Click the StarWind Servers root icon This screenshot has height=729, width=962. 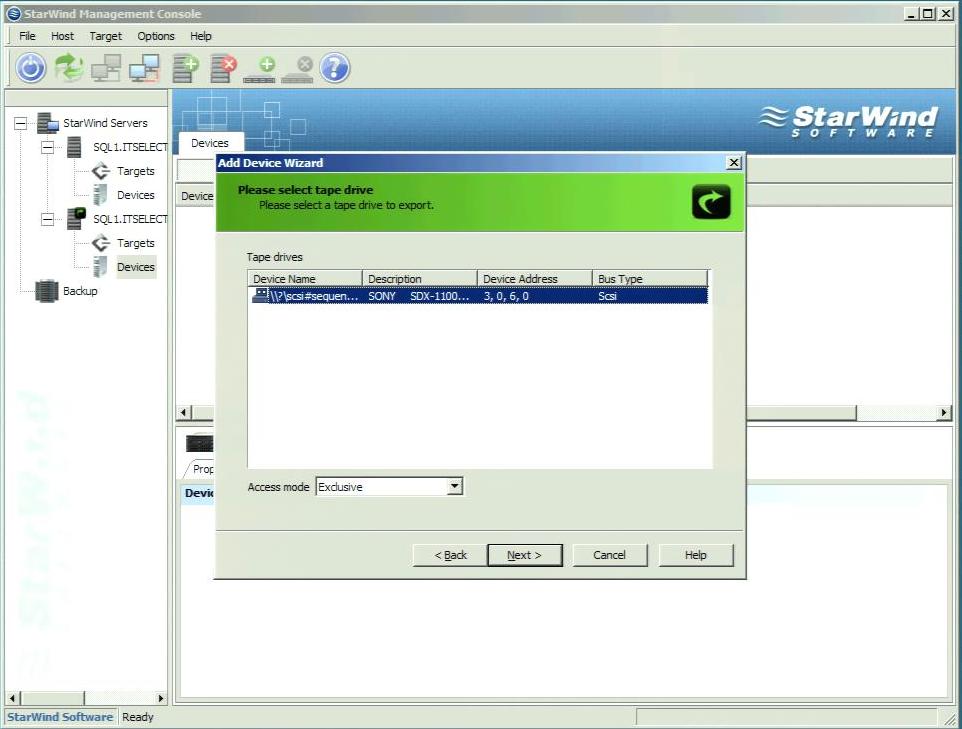click(x=47, y=123)
